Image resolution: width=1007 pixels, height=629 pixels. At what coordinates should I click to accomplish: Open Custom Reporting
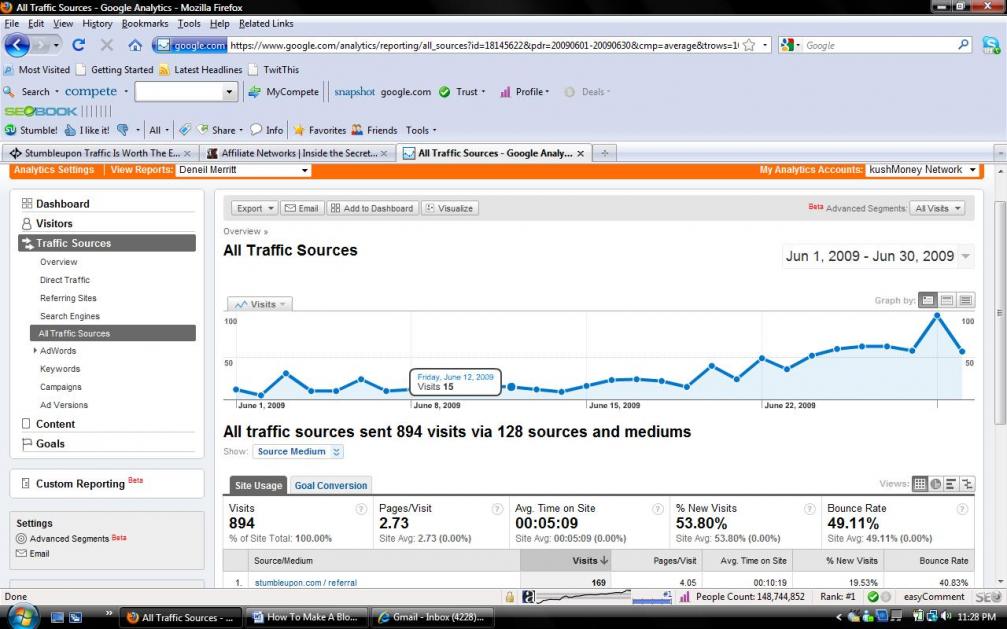[x=80, y=484]
